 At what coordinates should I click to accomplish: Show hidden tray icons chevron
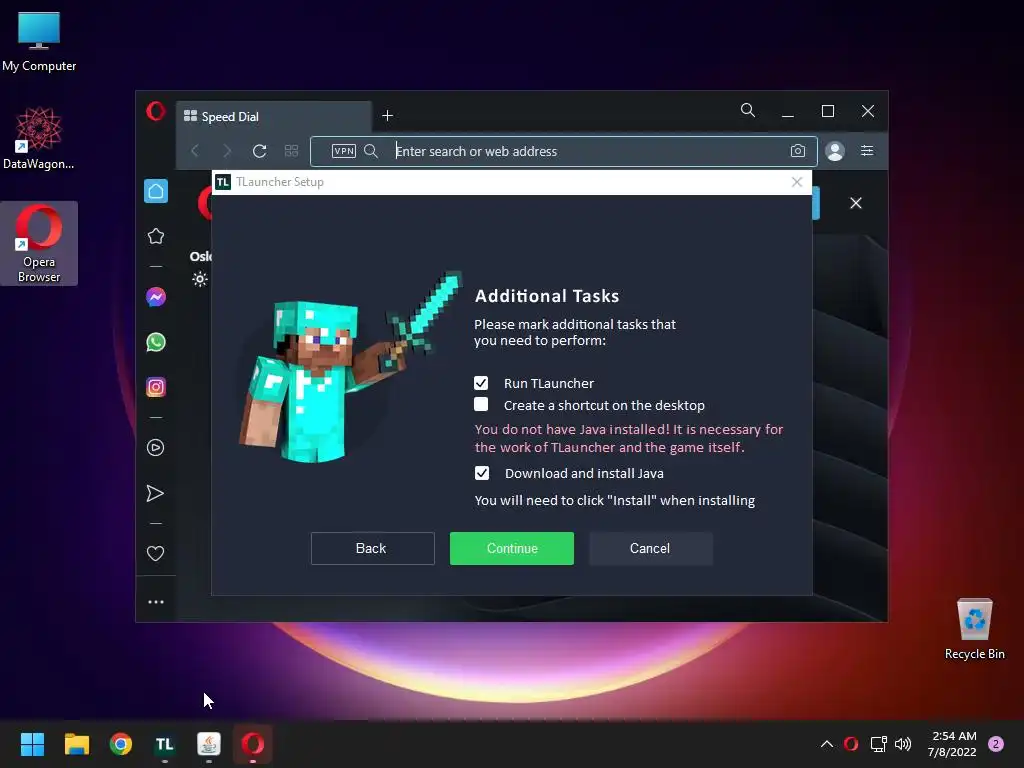click(826, 744)
